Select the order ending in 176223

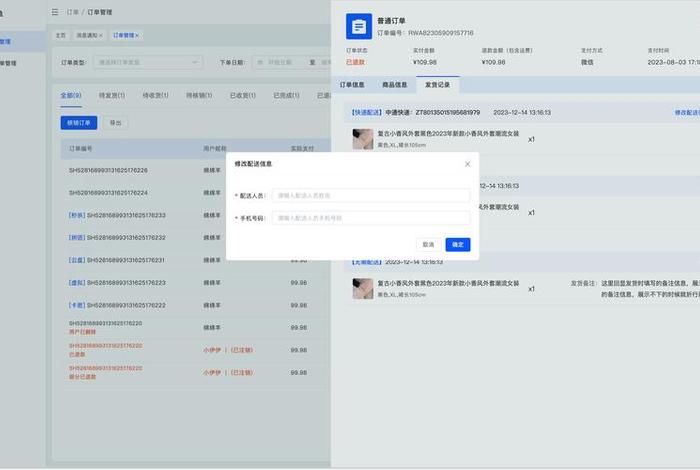point(117,283)
